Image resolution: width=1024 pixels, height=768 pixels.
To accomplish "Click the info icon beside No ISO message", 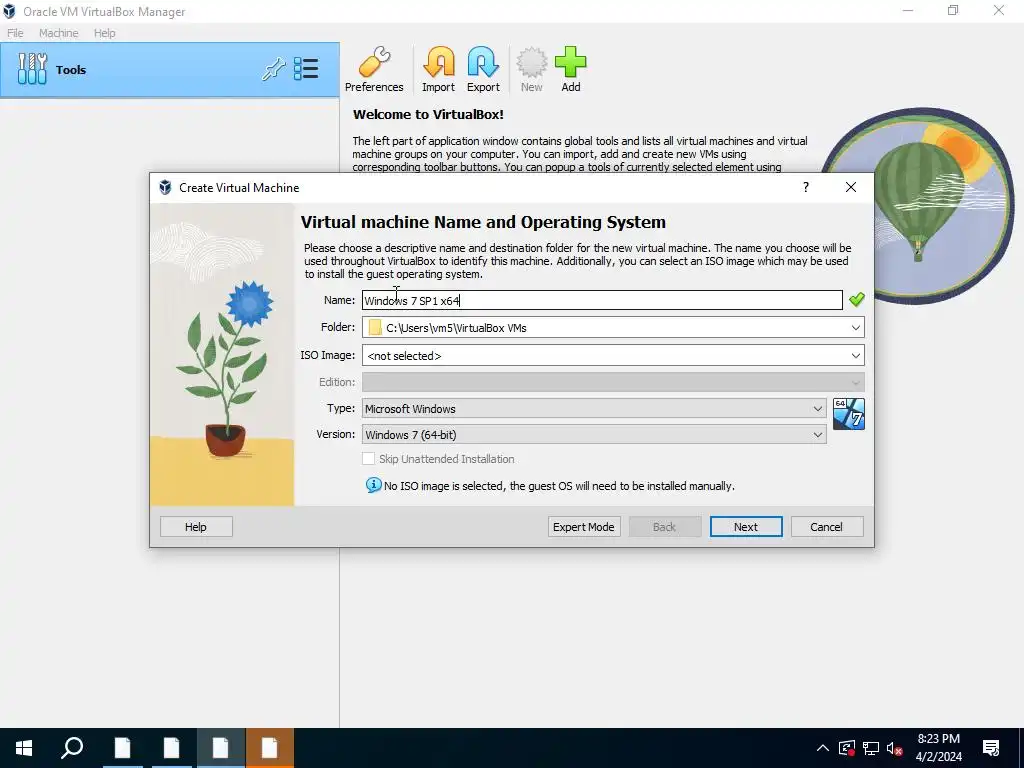I will (x=374, y=485).
